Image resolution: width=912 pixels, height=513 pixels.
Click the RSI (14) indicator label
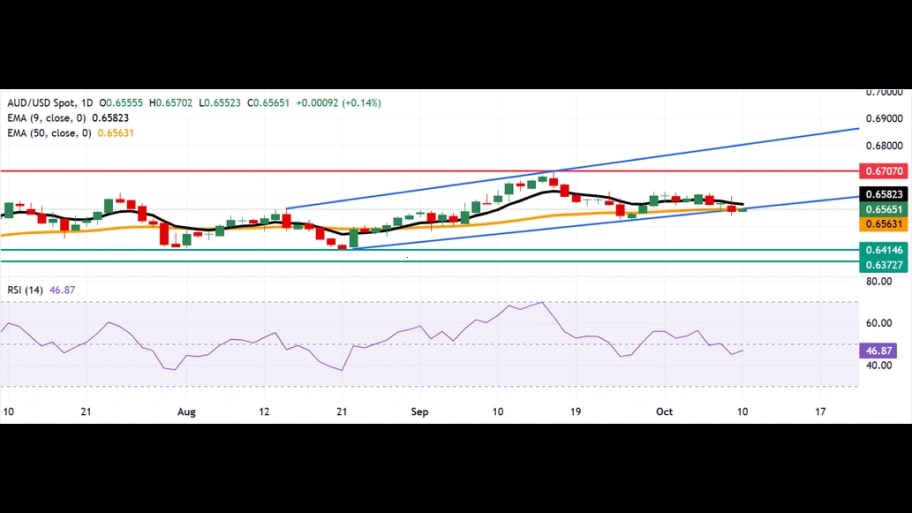tap(27, 290)
